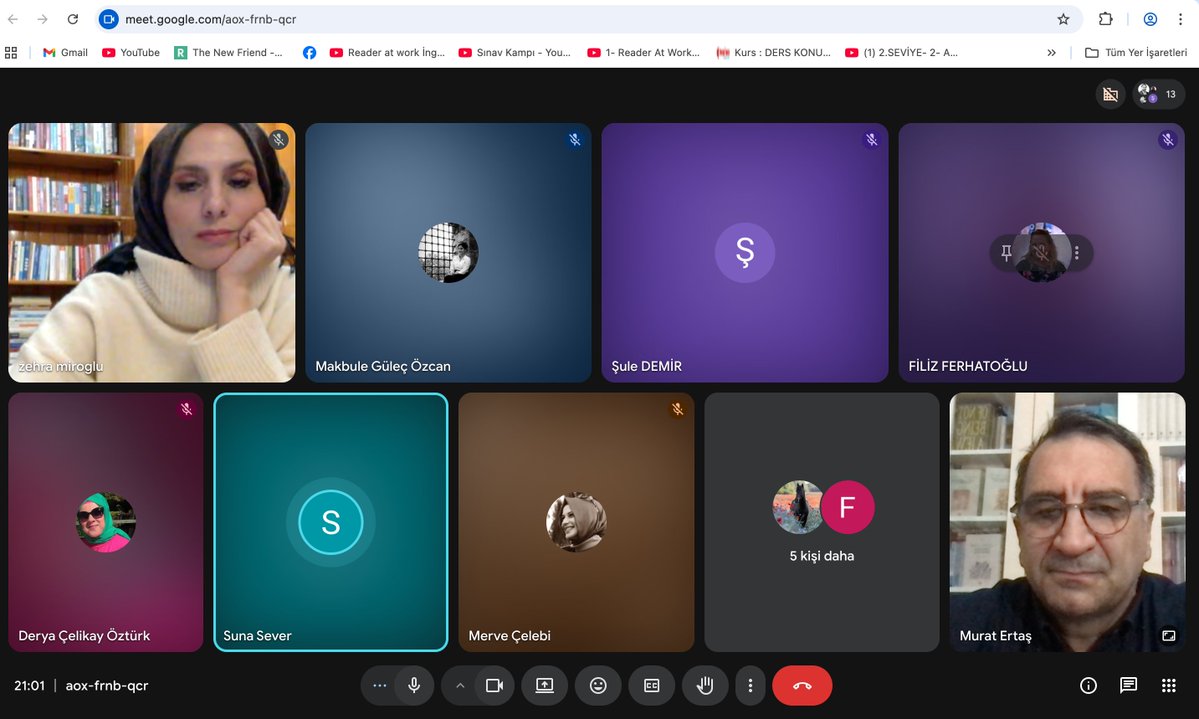Open 'Tüm Yer İşaretleri' folder
Image resolution: width=1199 pixels, height=719 pixels.
tap(1136, 53)
